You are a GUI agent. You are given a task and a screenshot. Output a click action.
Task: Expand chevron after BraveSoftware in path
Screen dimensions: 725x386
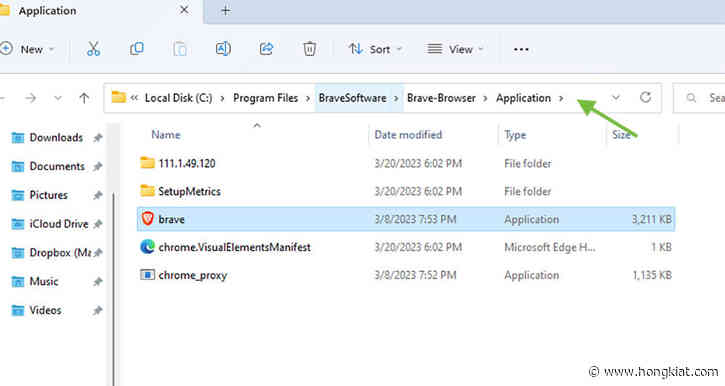(x=396, y=98)
